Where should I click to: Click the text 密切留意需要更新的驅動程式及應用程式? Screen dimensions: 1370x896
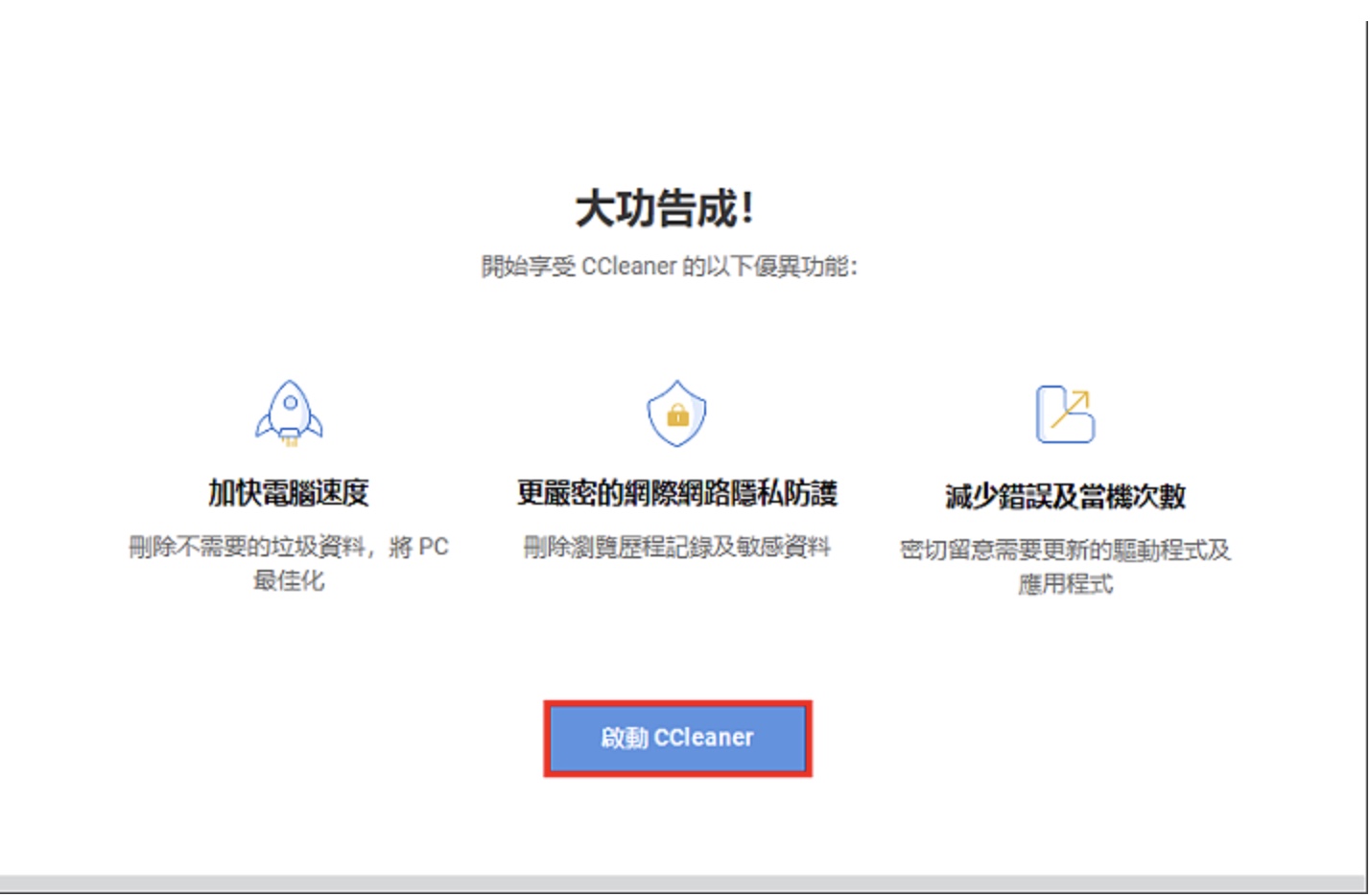coord(1065,566)
